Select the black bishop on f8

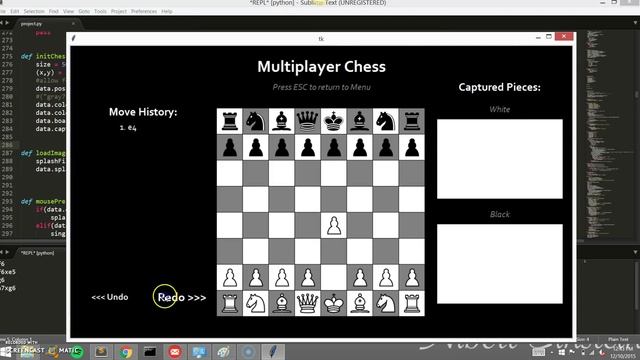(360, 121)
